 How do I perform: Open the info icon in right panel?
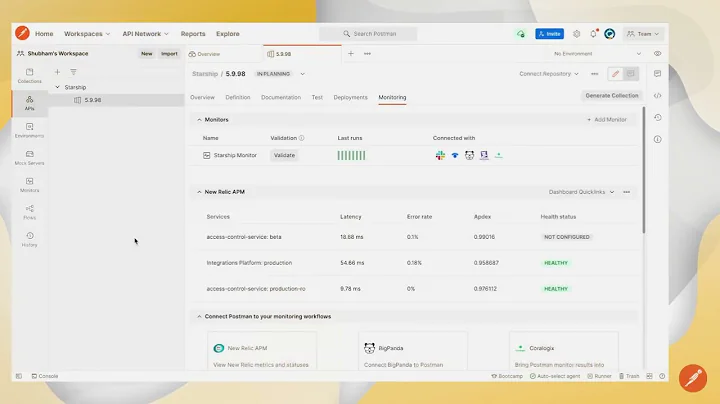(x=658, y=139)
